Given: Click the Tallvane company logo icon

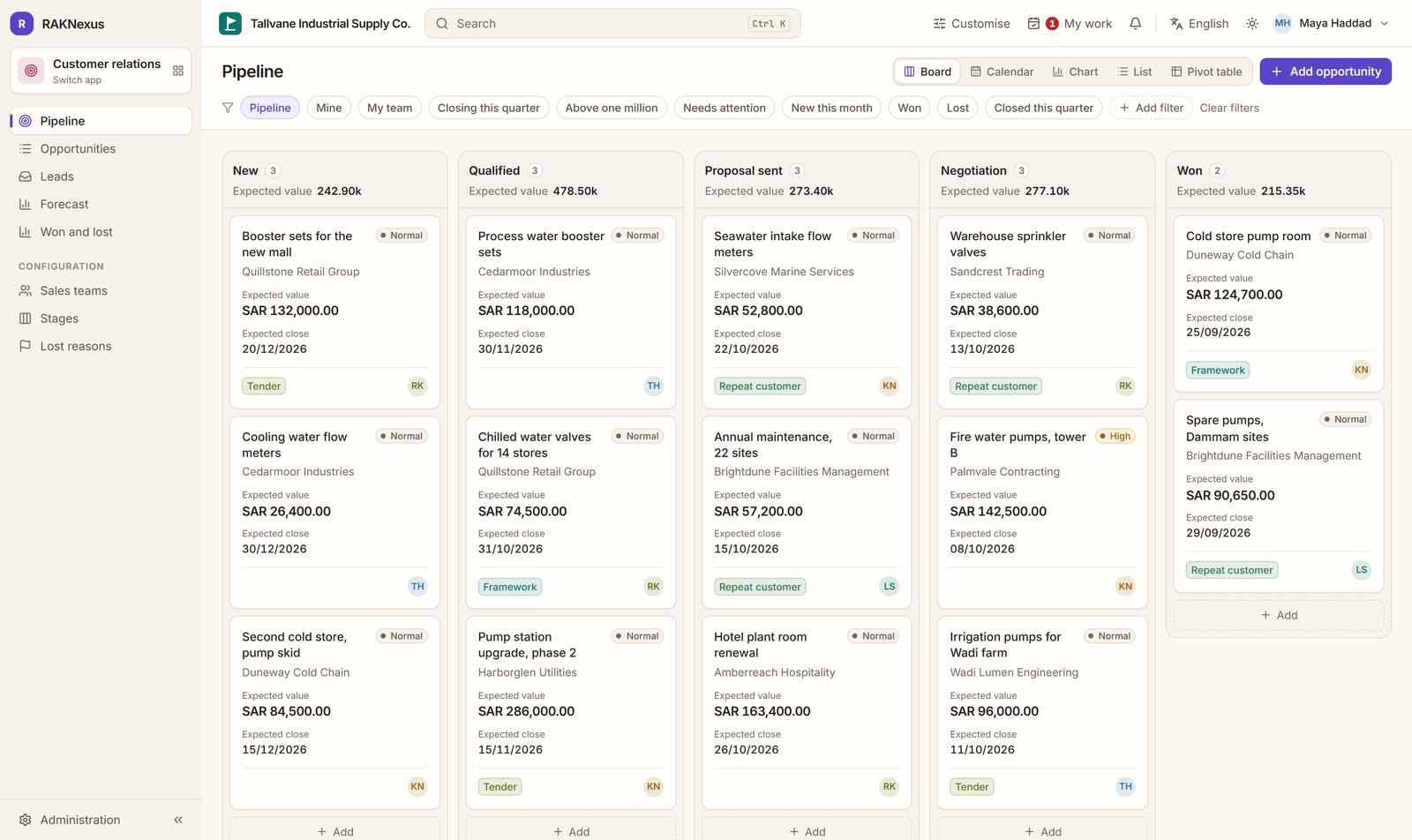Looking at the screenshot, I should click(x=230, y=24).
